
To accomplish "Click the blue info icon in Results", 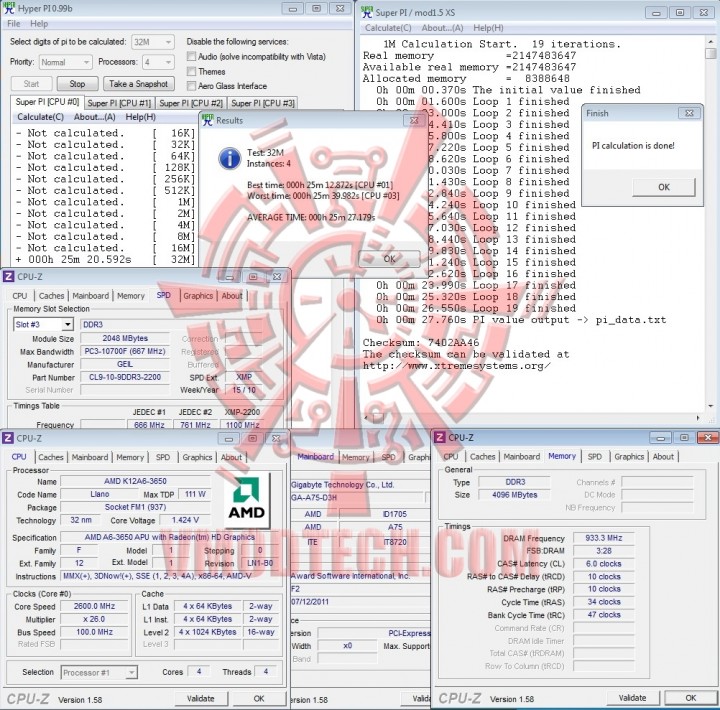I will click(230, 158).
